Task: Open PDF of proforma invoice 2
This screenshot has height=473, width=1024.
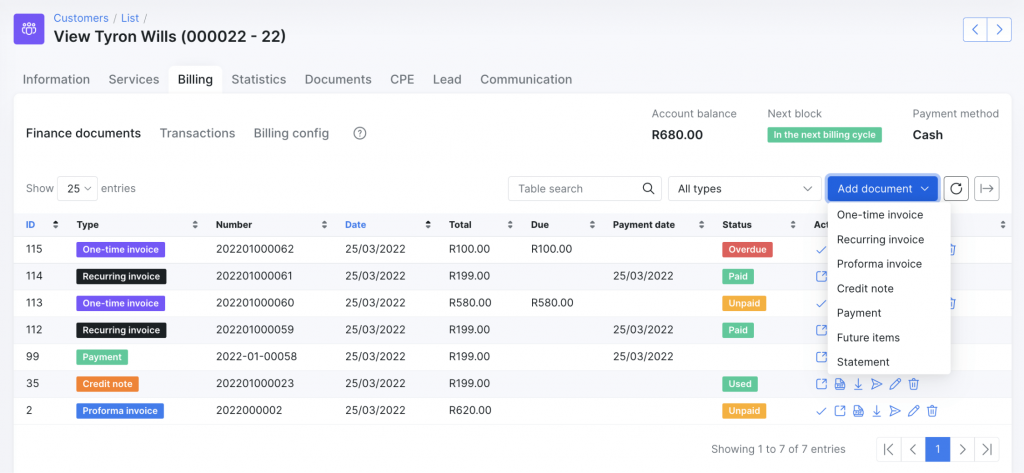Action: [x=859, y=411]
